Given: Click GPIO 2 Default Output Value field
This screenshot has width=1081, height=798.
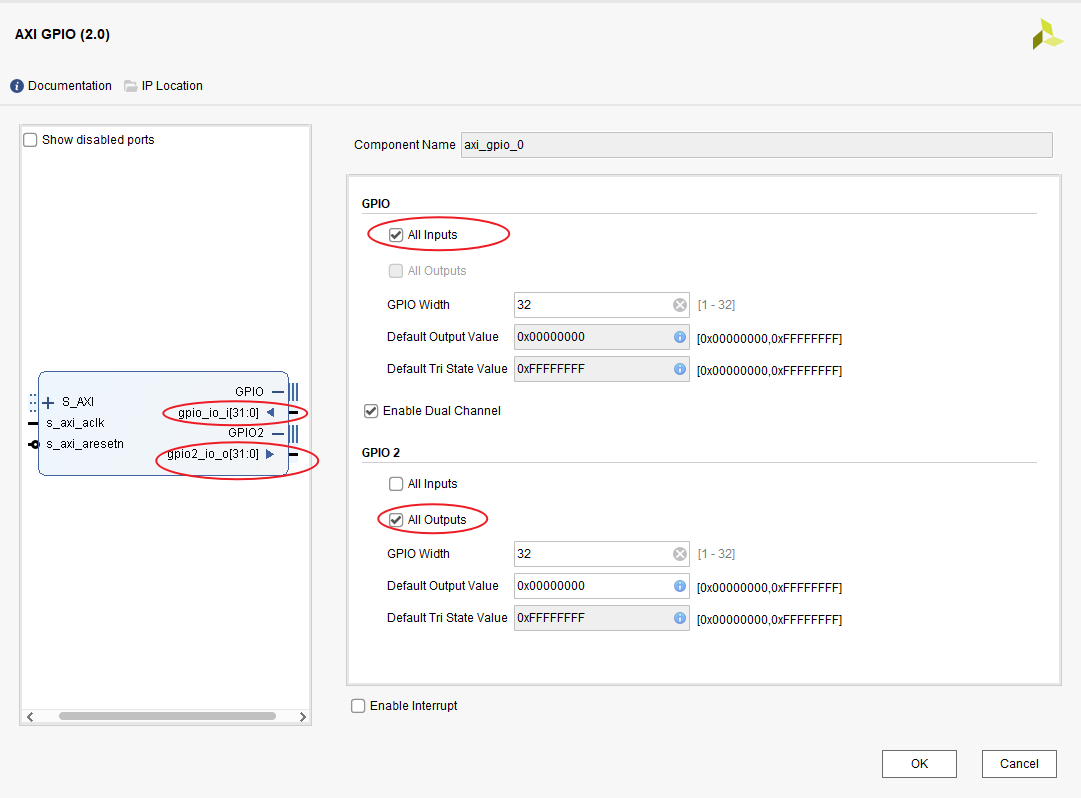Looking at the screenshot, I should (x=592, y=586).
